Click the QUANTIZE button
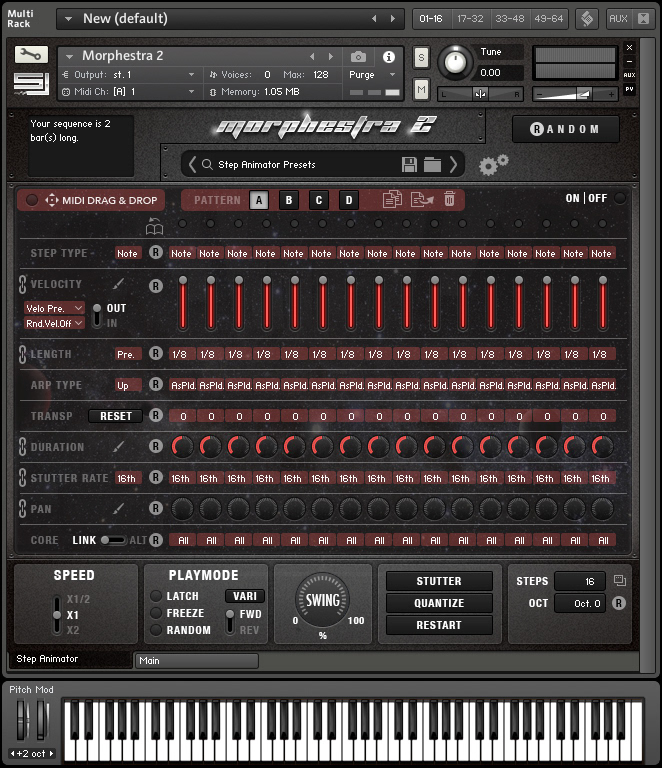The height and width of the screenshot is (768, 662). click(439, 603)
